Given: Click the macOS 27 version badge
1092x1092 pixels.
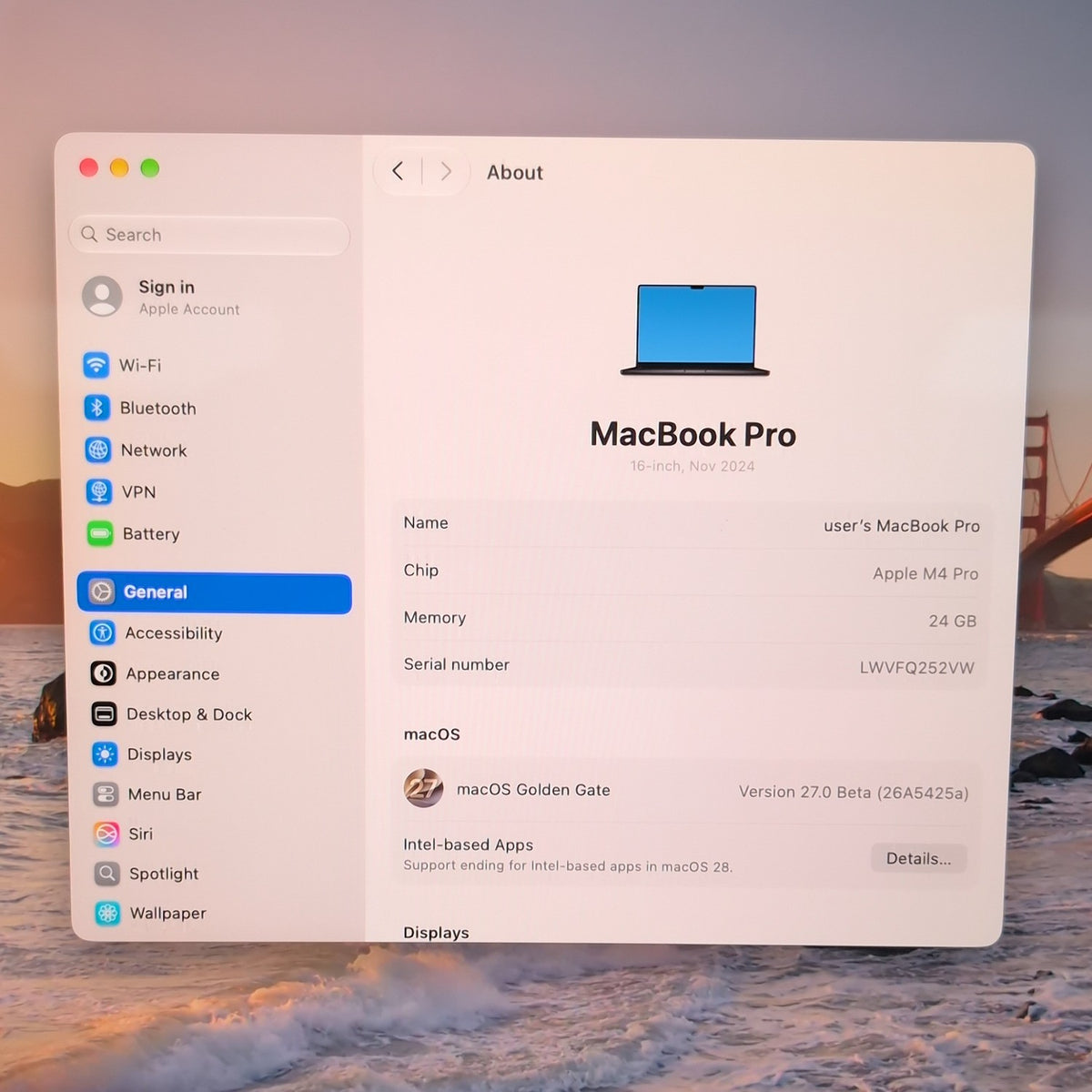Looking at the screenshot, I should coord(423,788).
